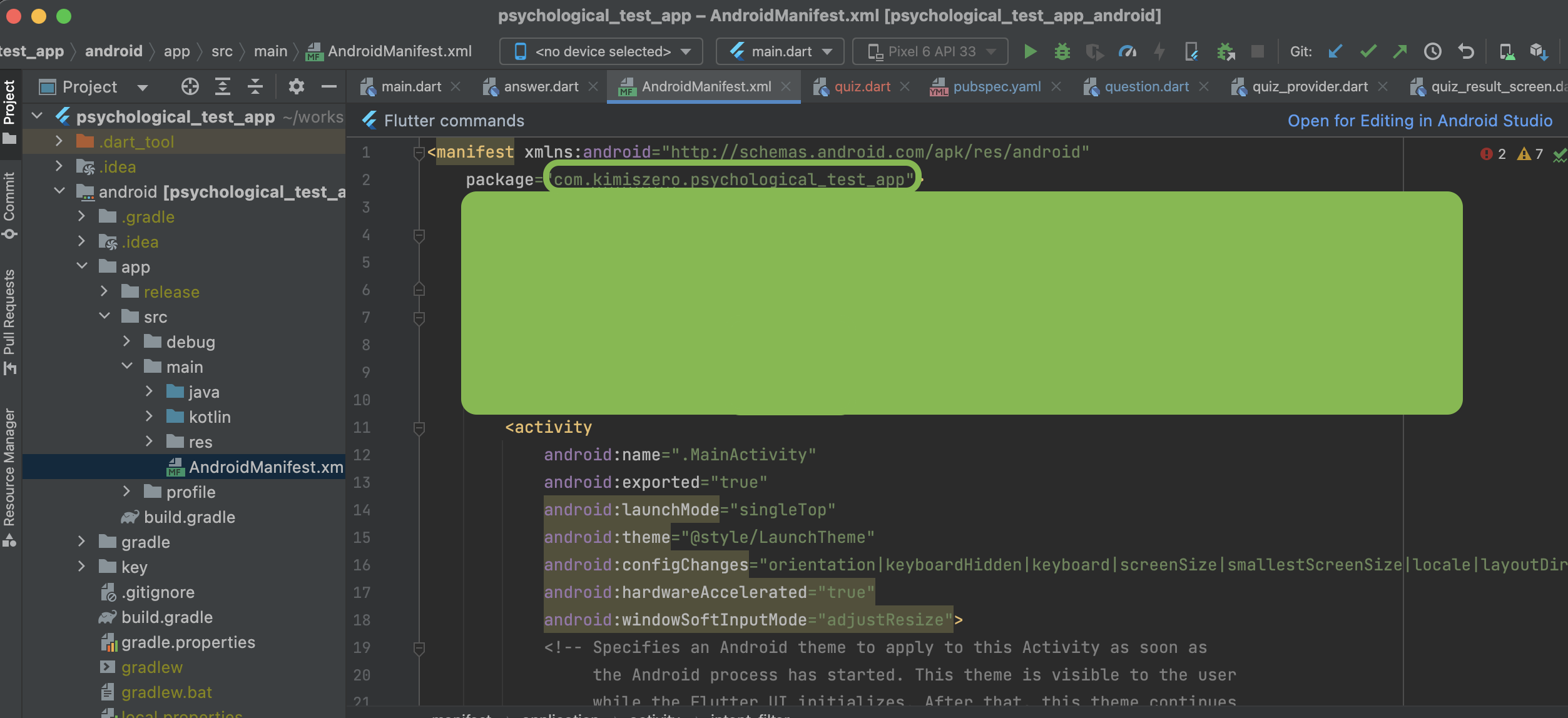Collapse all items in Project panel
1568x718 pixels.
tap(255, 86)
